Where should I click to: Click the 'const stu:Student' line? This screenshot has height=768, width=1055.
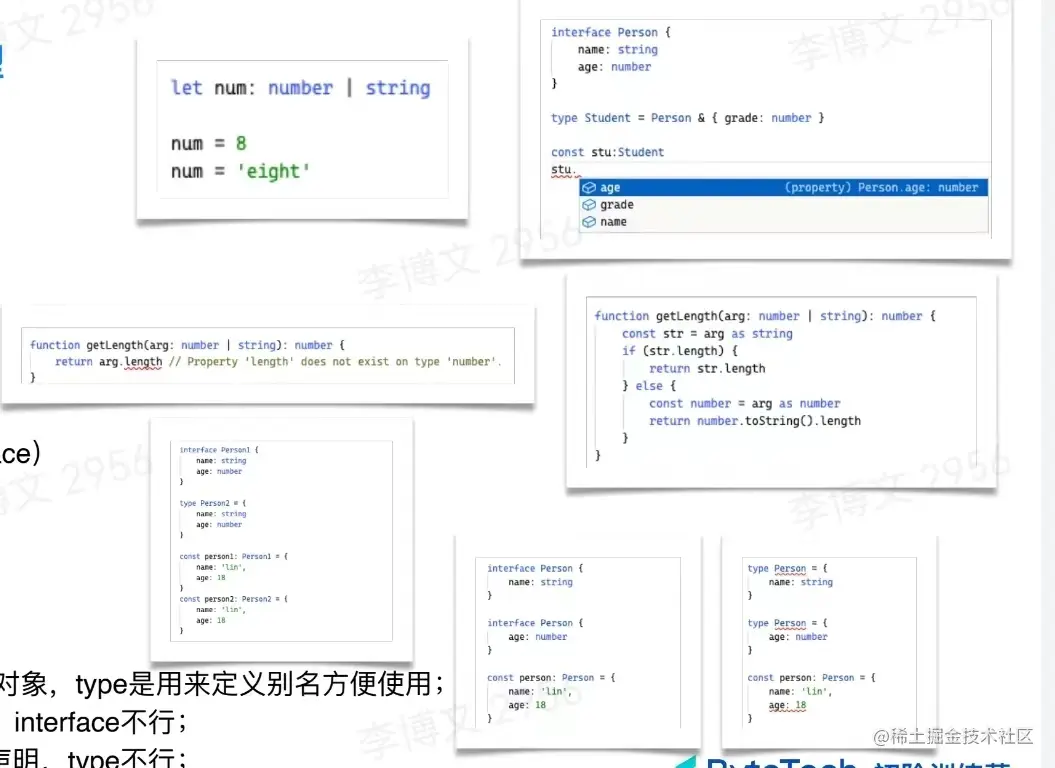(607, 152)
